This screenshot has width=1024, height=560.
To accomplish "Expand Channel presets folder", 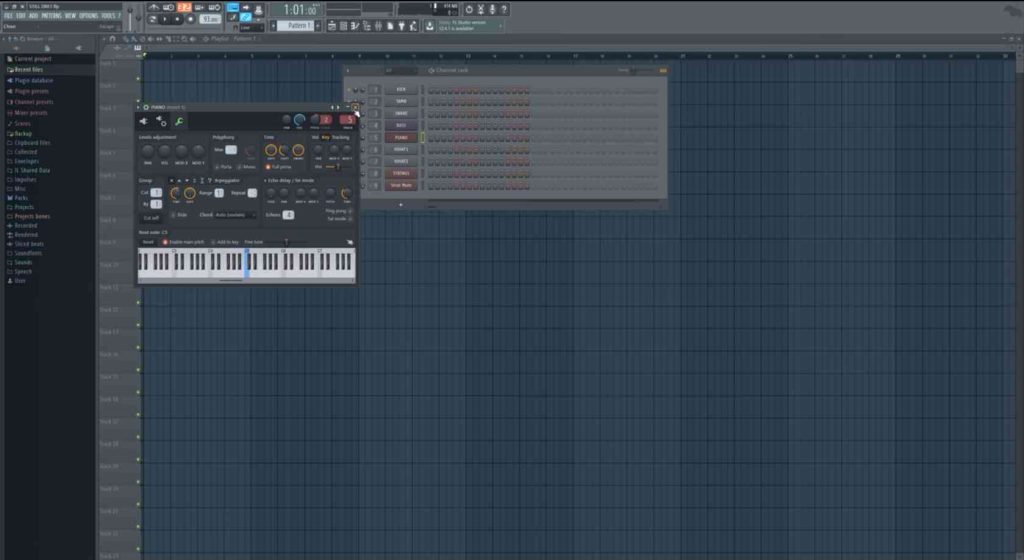I will [x=33, y=102].
